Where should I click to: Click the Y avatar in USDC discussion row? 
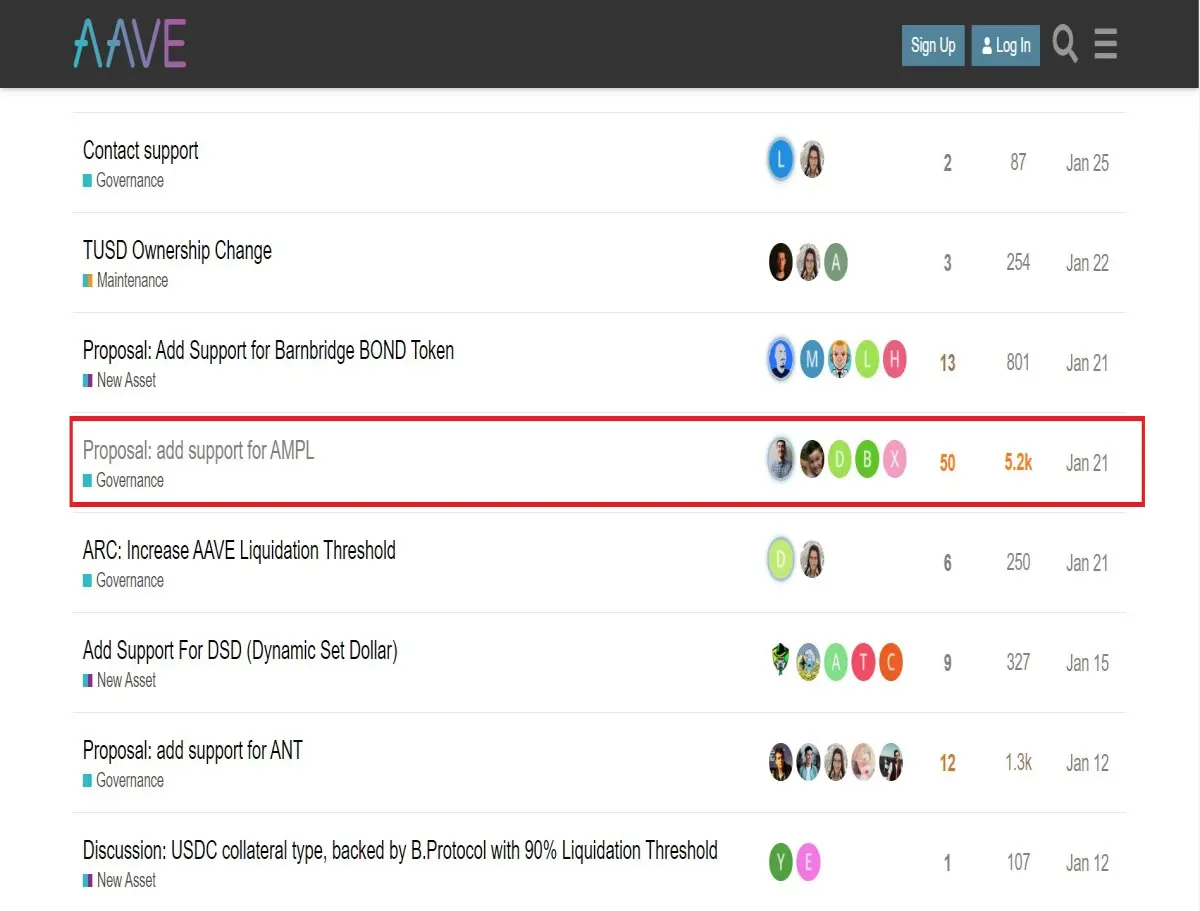click(x=781, y=862)
